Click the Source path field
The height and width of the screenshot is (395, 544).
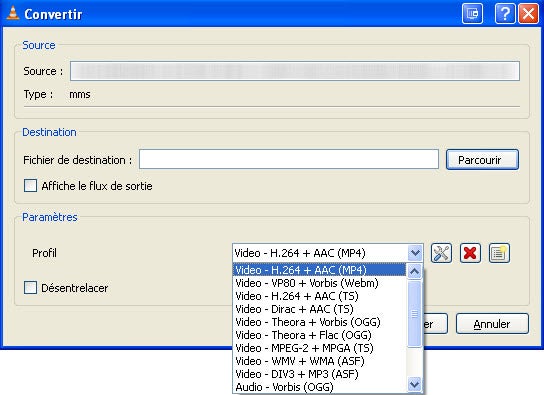point(295,71)
